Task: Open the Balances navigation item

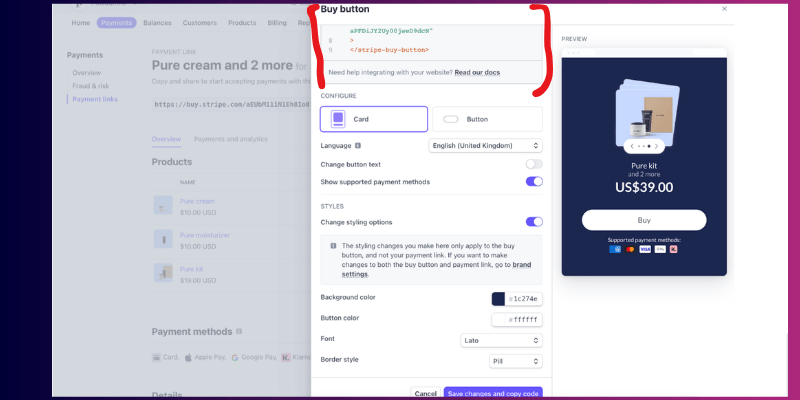Action: coord(157,22)
